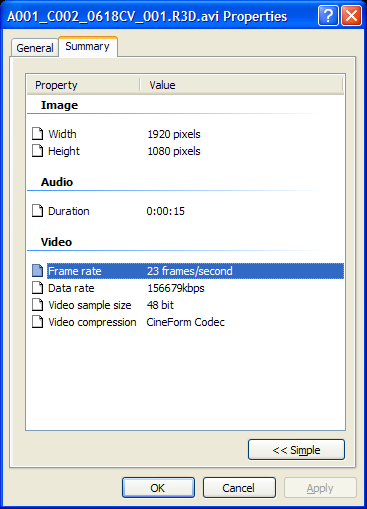
Task: Confirm with the OK button
Action: (x=158, y=488)
